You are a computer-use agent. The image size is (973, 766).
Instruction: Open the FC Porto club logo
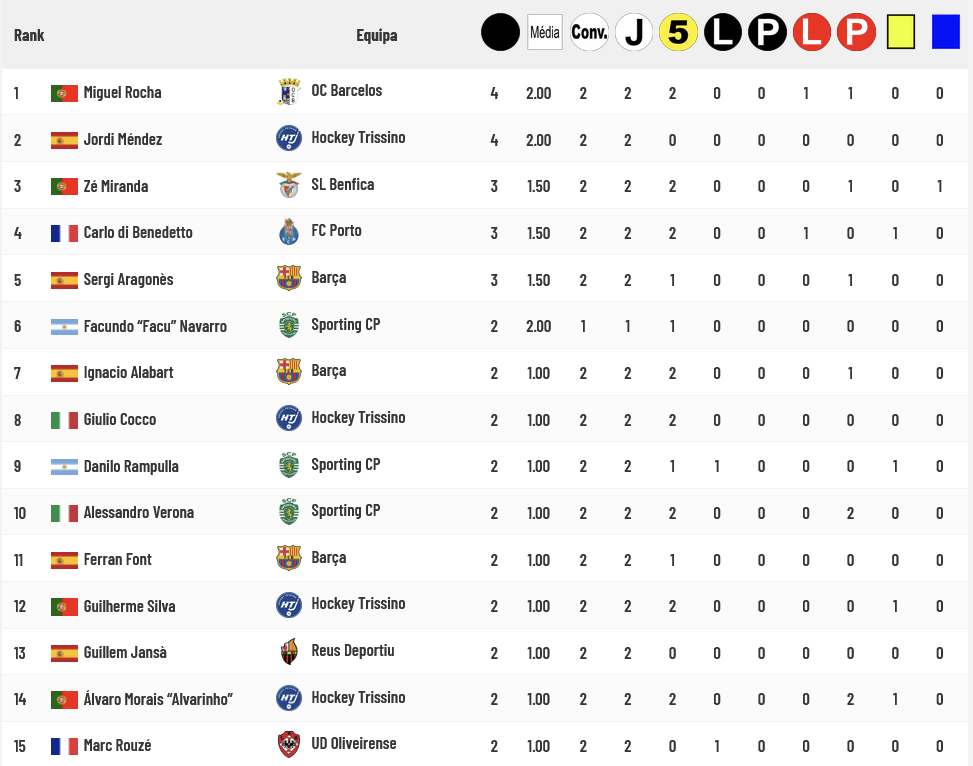(x=288, y=232)
